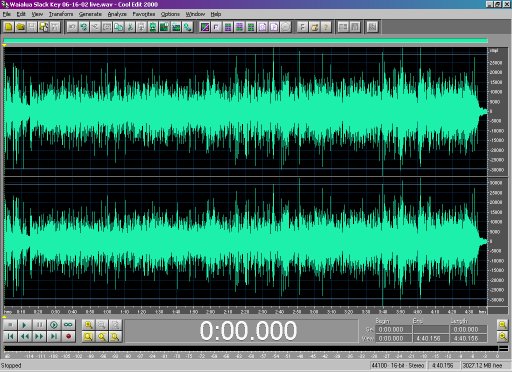Click the Undo arrow toolbar icon
The width and height of the screenshot is (512, 372).
coord(72,27)
